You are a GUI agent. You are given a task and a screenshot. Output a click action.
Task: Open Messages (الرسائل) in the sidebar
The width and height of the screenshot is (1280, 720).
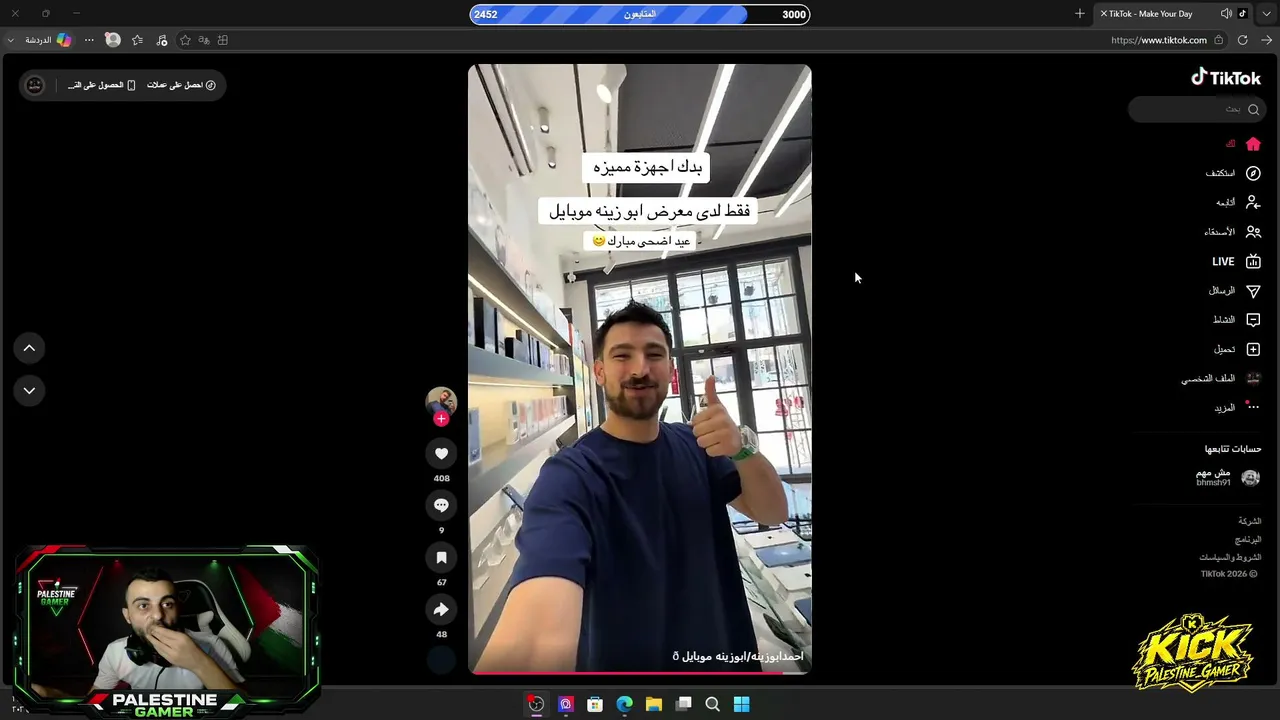(x=1235, y=291)
